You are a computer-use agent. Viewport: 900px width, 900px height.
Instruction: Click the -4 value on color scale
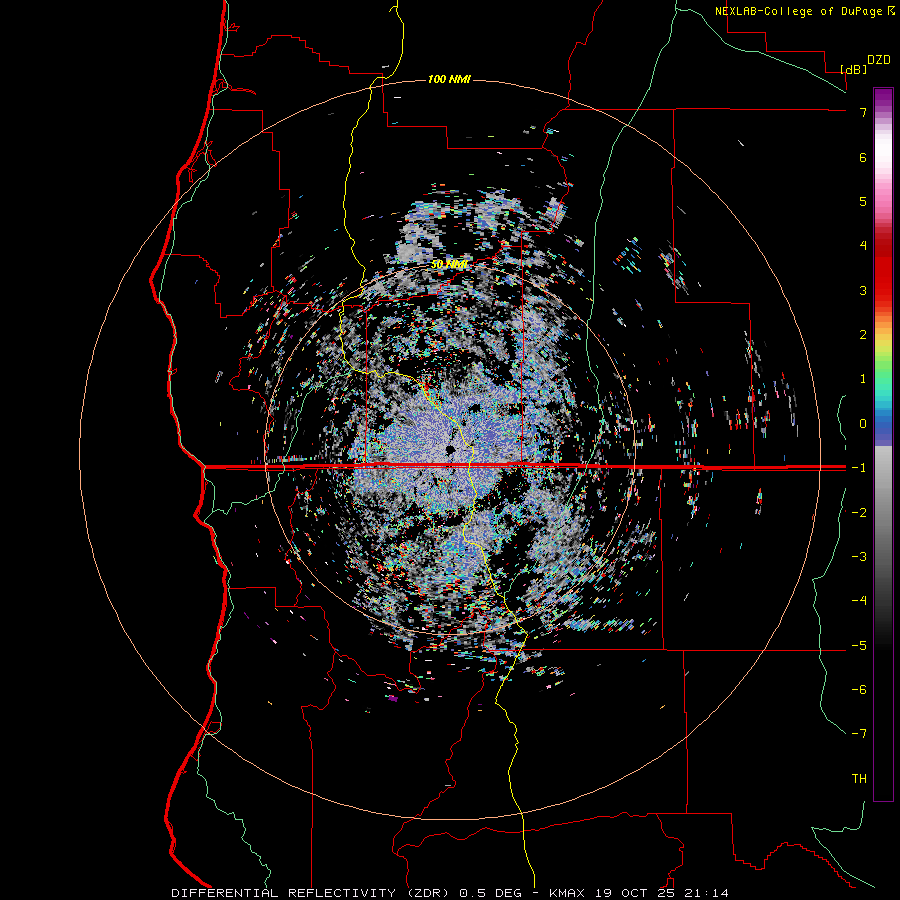click(x=859, y=600)
